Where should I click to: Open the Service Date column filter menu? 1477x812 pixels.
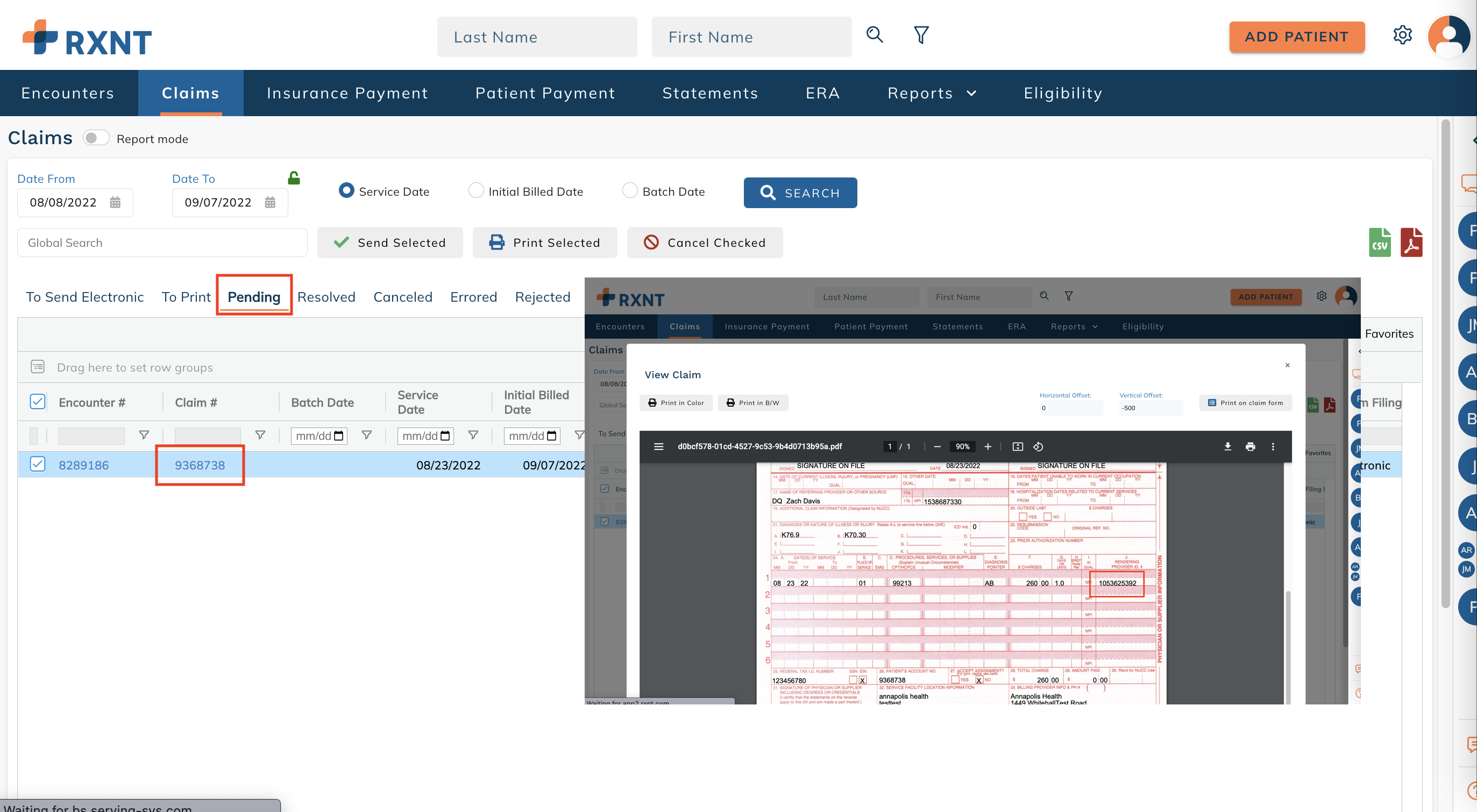coord(473,435)
